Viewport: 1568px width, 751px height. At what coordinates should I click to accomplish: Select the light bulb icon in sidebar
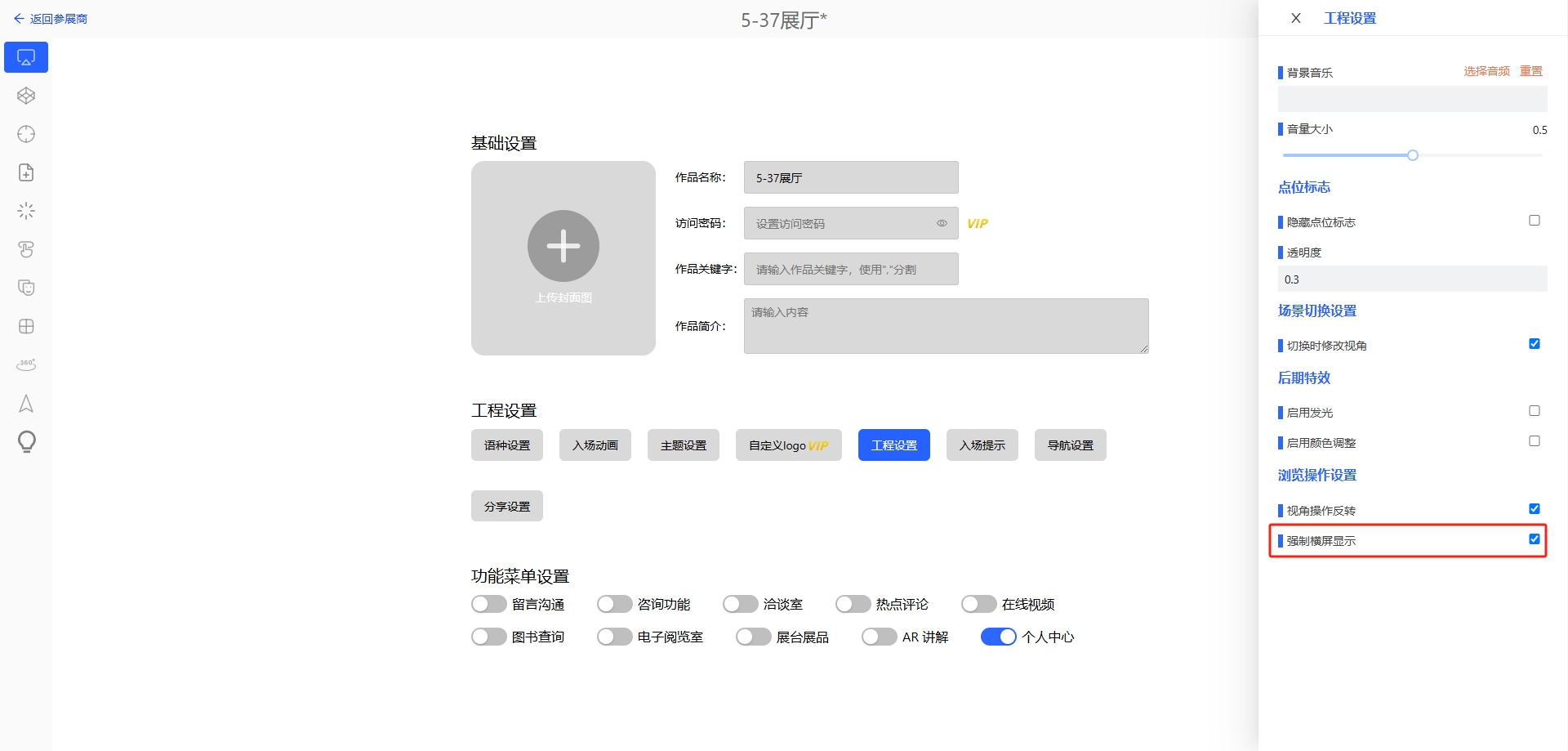(x=26, y=441)
